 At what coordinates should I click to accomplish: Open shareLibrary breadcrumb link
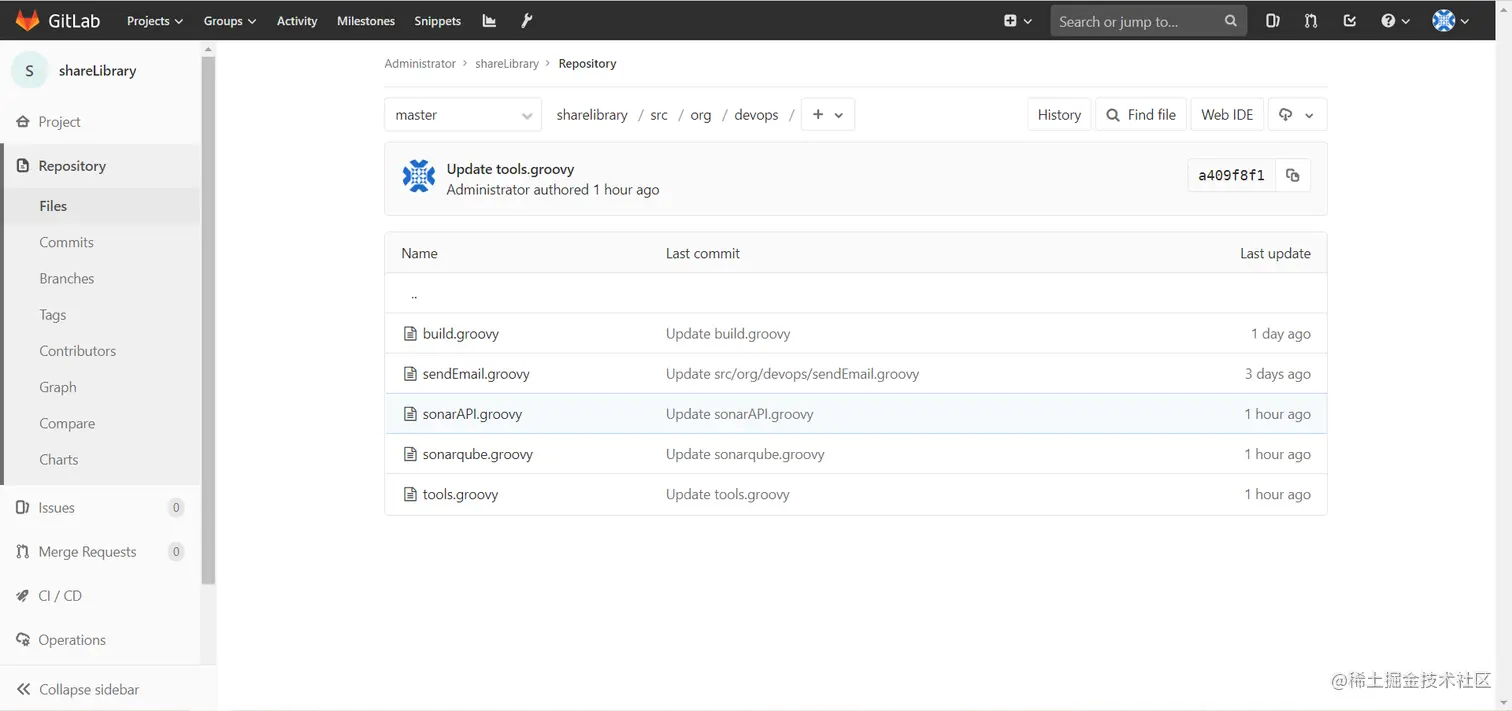507,63
